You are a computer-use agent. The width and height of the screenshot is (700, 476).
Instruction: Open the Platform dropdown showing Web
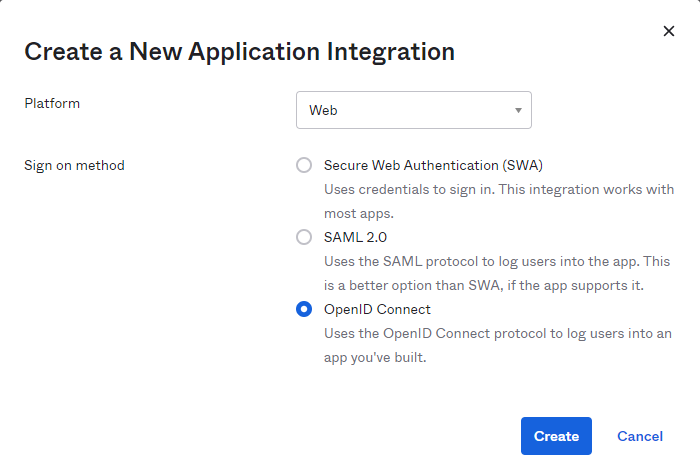(x=413, y=110)
